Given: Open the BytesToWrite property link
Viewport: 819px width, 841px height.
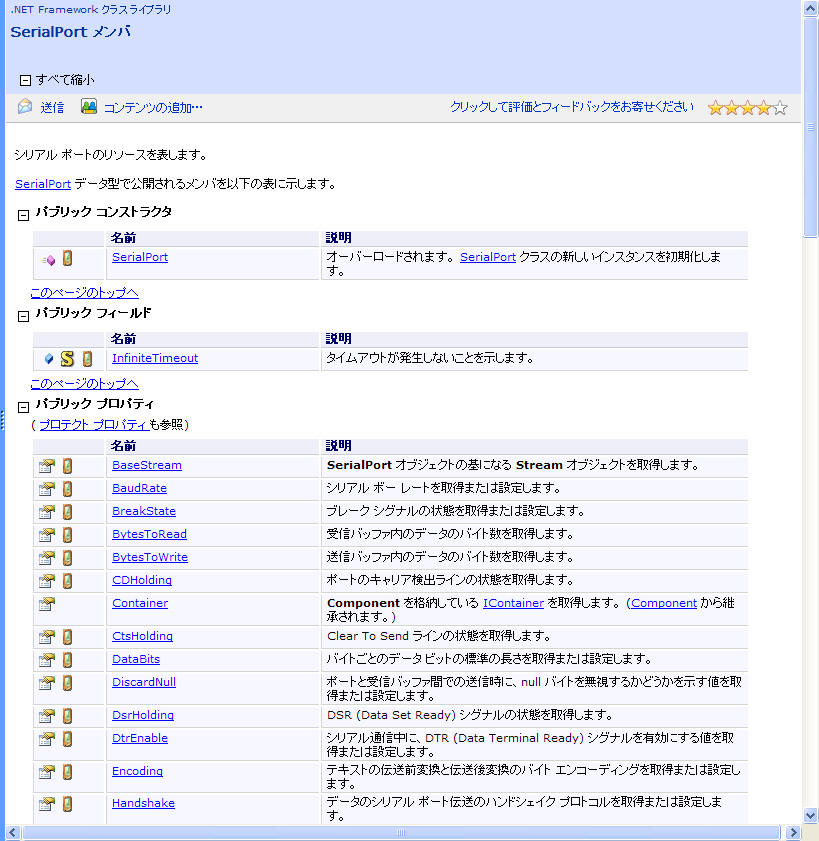Looking at the screenshot, I should [x=150, y=557].
